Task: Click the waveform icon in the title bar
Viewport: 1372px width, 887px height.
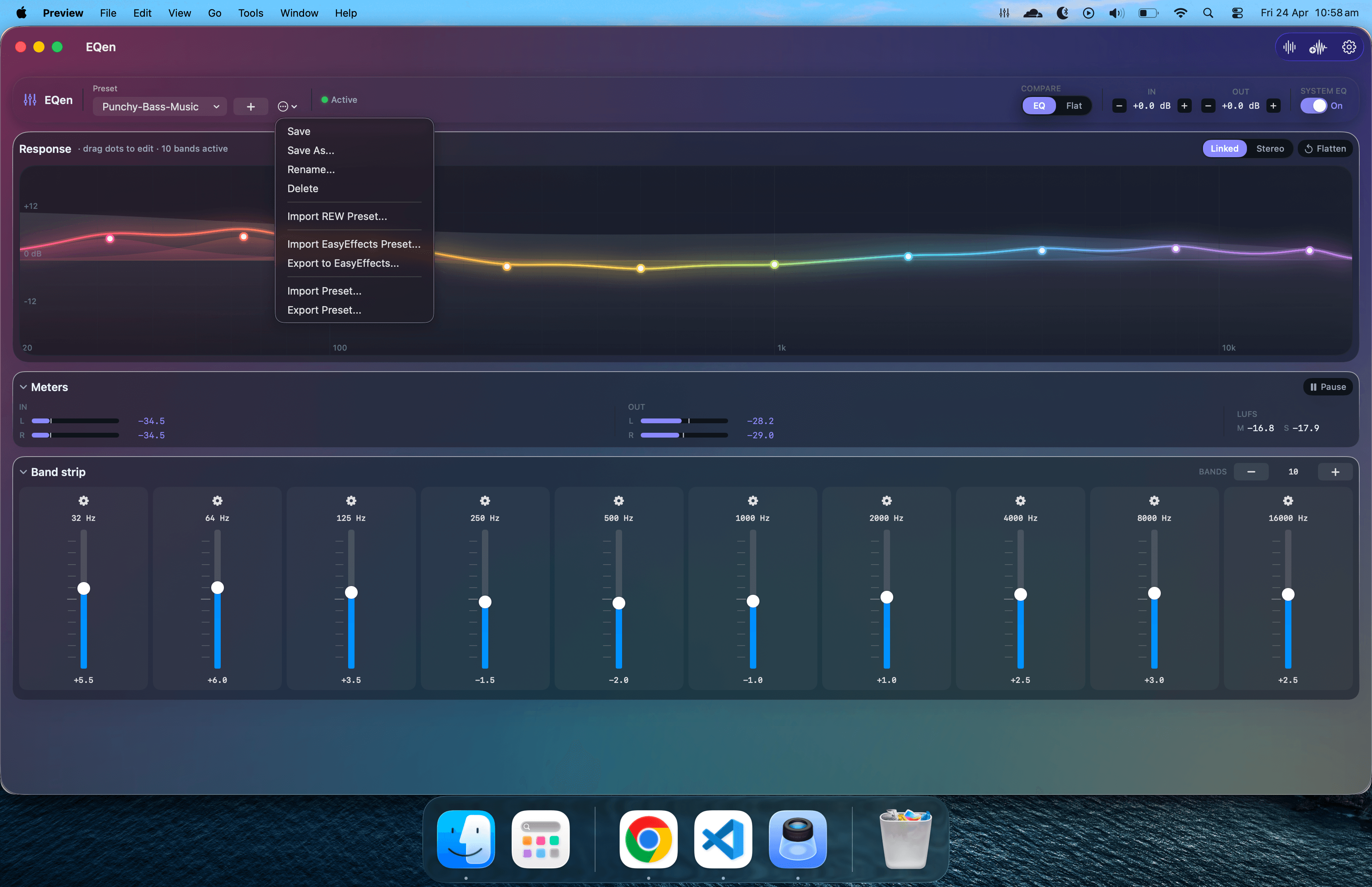Action: [x=1290, y=47]
